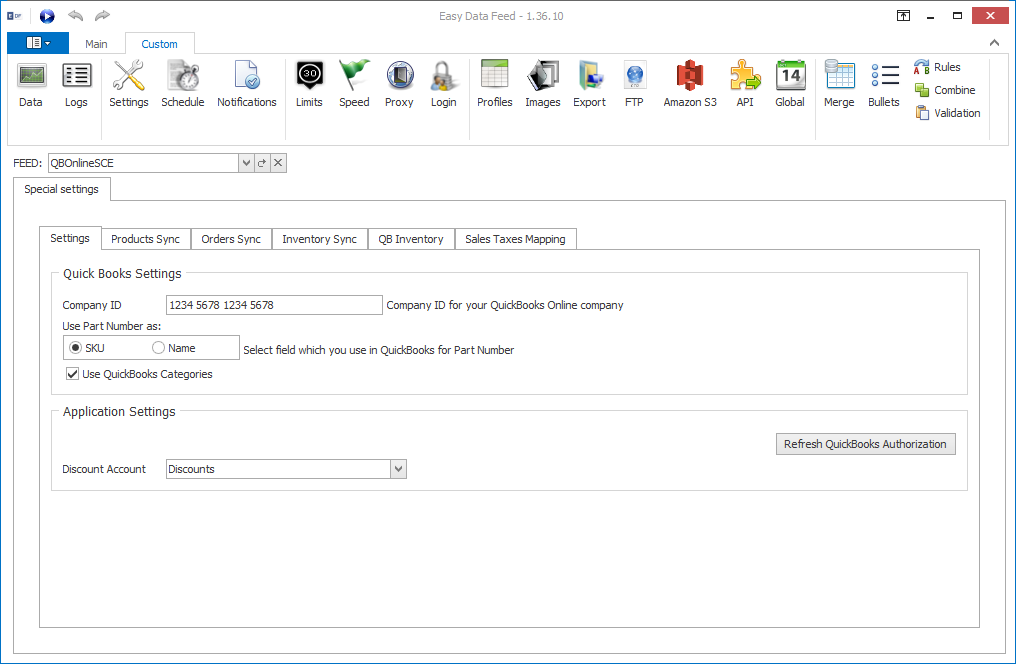The width and height of the screenshot is (1016, 664).
Task: Open Combine in the ribbon
Action: (x=945, y=90)
